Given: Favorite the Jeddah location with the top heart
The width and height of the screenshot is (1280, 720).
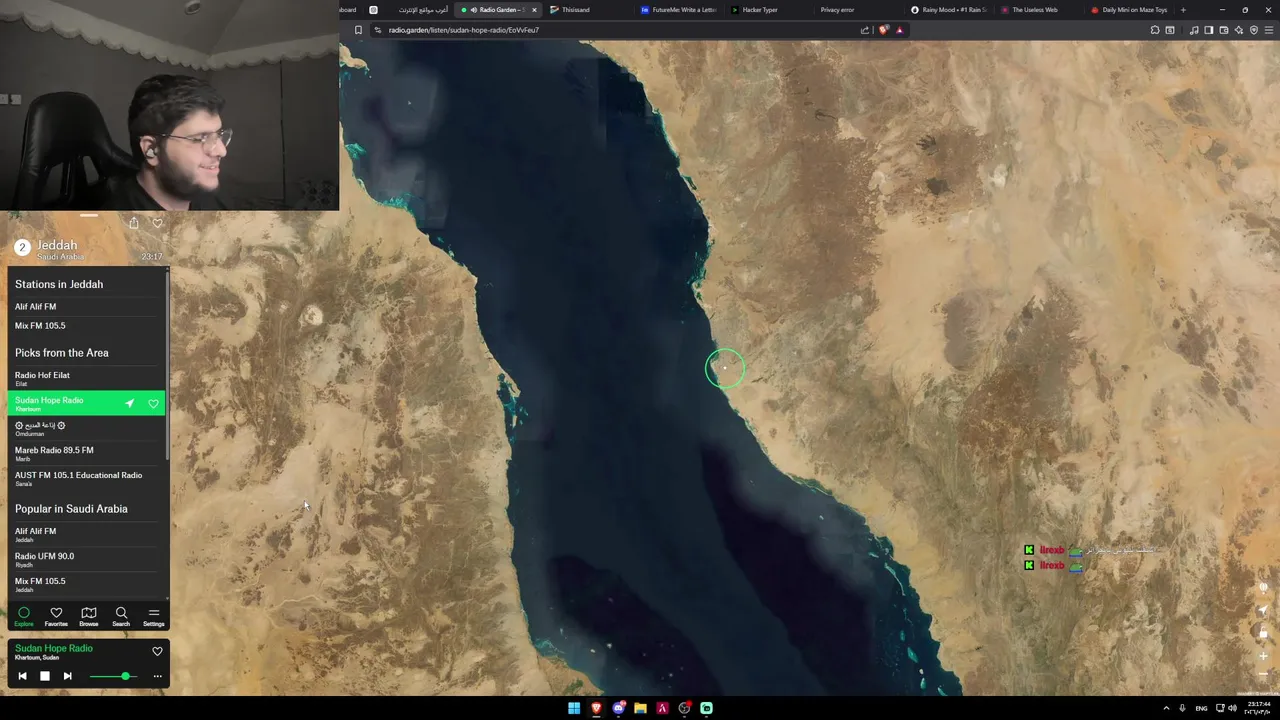Looking at the screenshot, I should [157, 223].
